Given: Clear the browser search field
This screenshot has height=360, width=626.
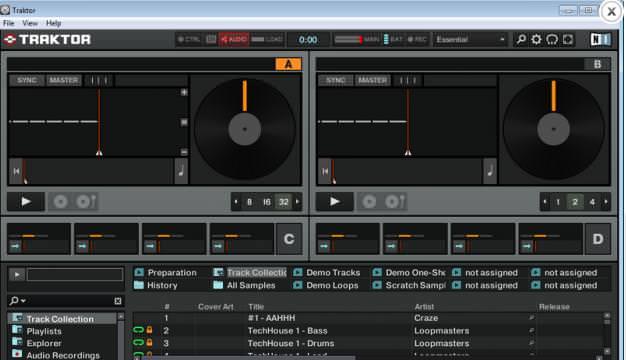Looking at the screenshot, I should coord(117,301).
